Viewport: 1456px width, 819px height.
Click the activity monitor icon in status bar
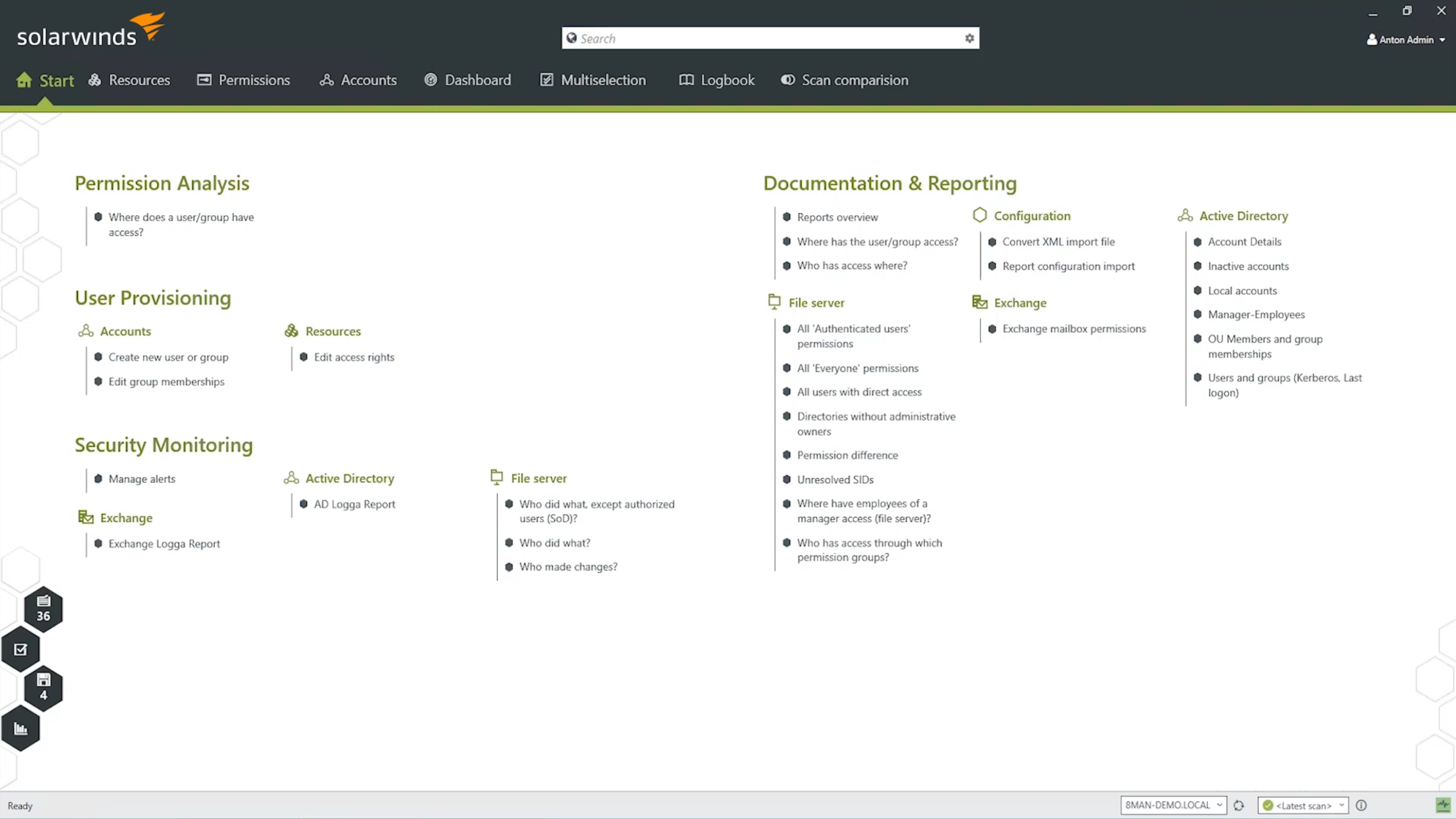1443,804
